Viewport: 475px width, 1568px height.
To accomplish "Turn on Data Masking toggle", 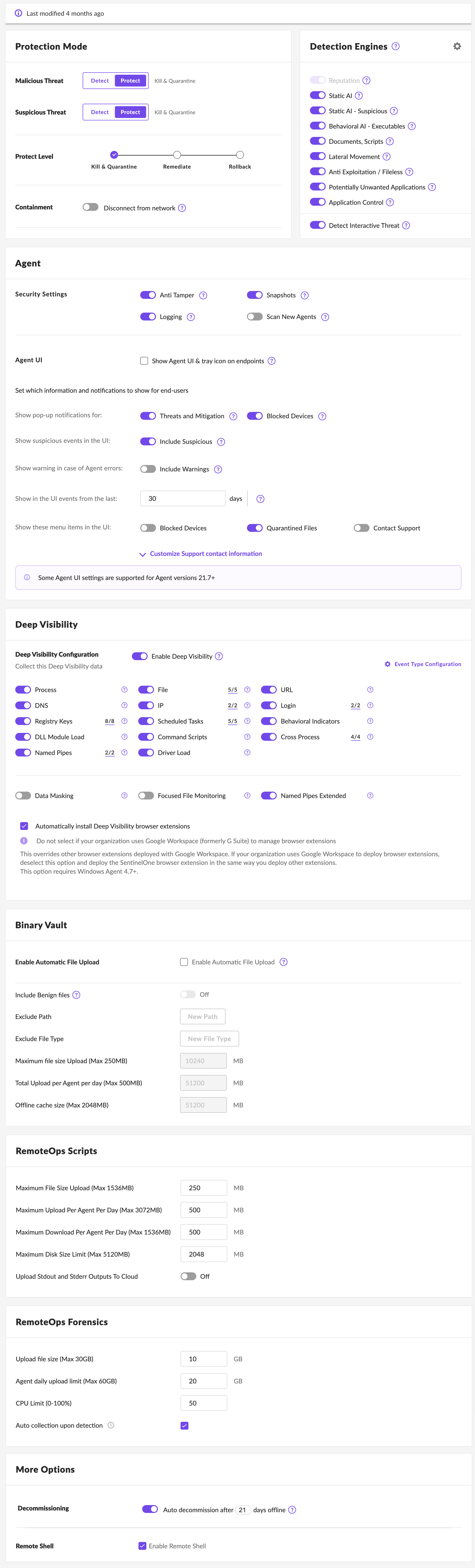I will point(23,796).
